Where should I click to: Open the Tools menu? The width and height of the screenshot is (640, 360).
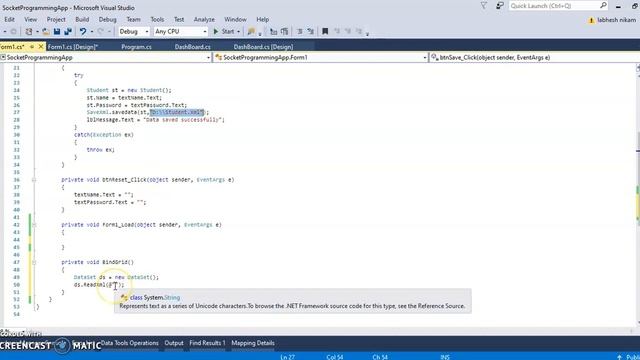pos(157,19)
